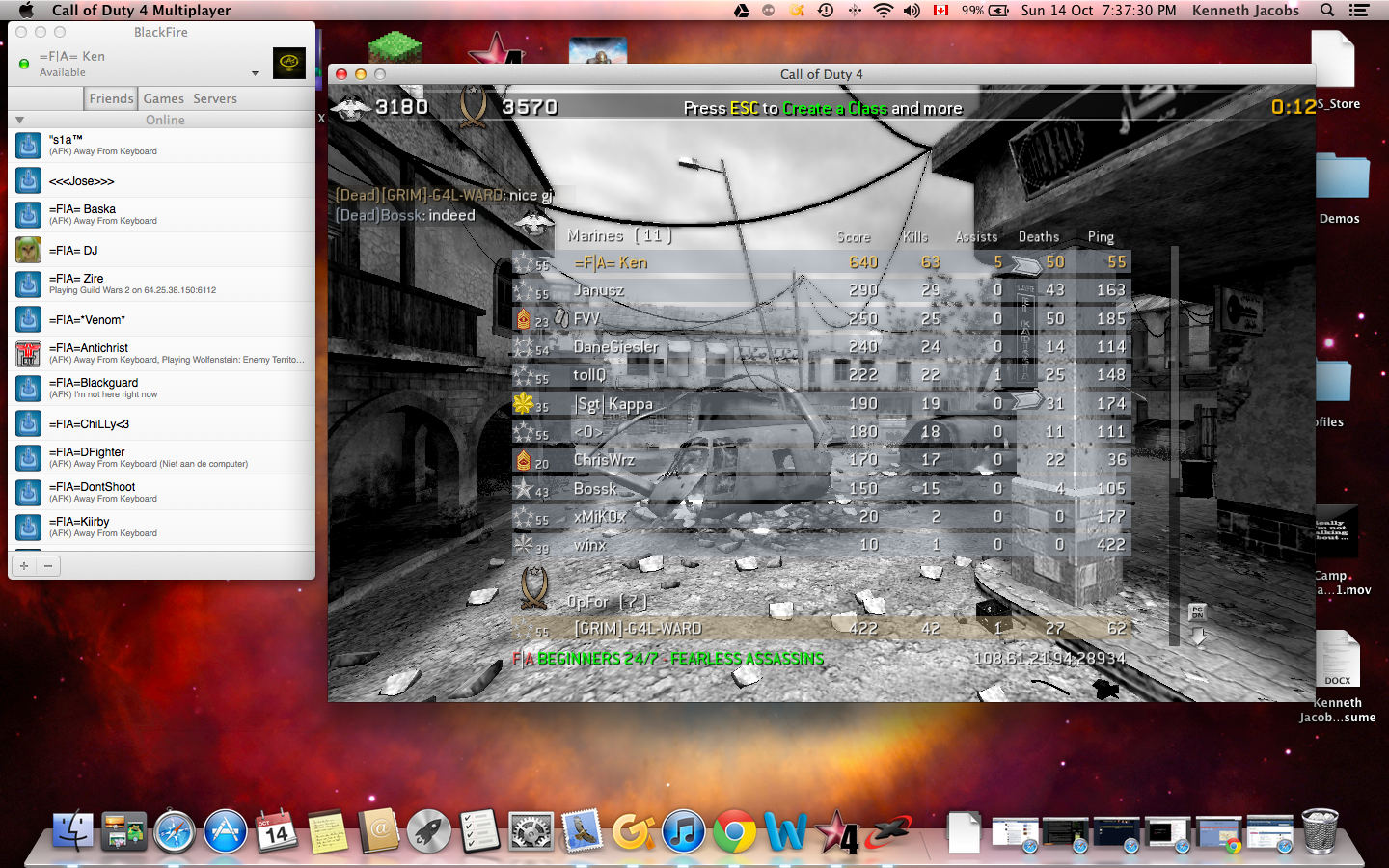This screenshot has width=1389, height=868.
Task: Click the avatar icon of =F|A= DJ
Action: click(28, 250)
